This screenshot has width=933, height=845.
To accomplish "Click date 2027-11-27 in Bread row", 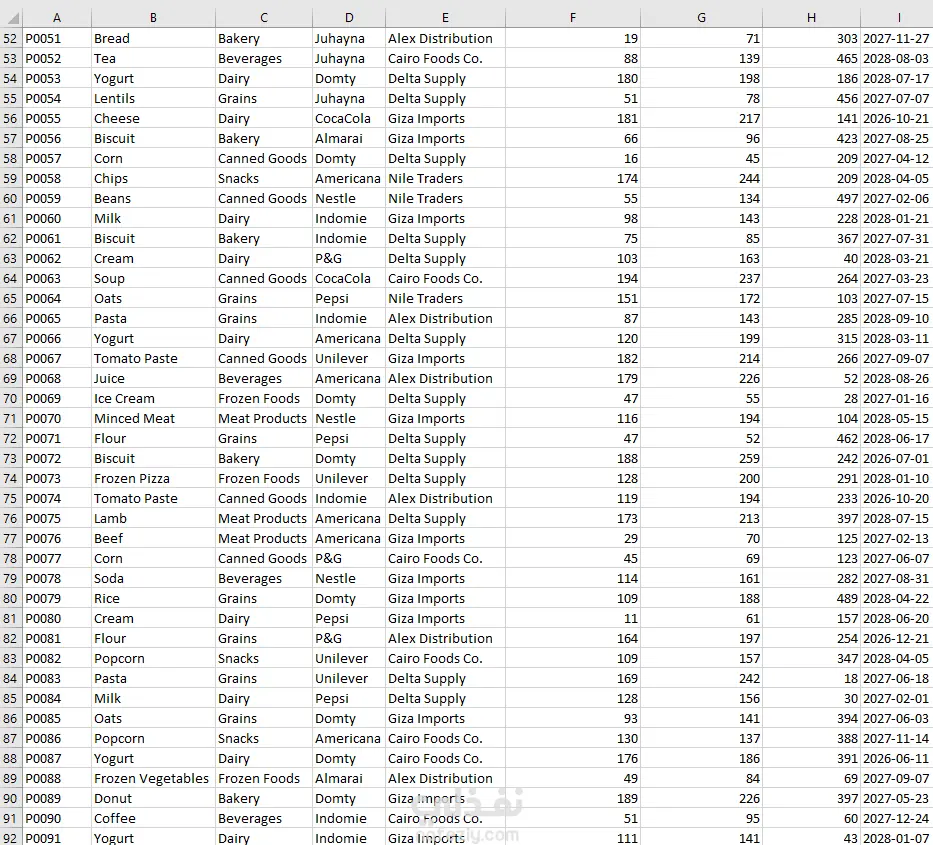I will pos(897,39).
